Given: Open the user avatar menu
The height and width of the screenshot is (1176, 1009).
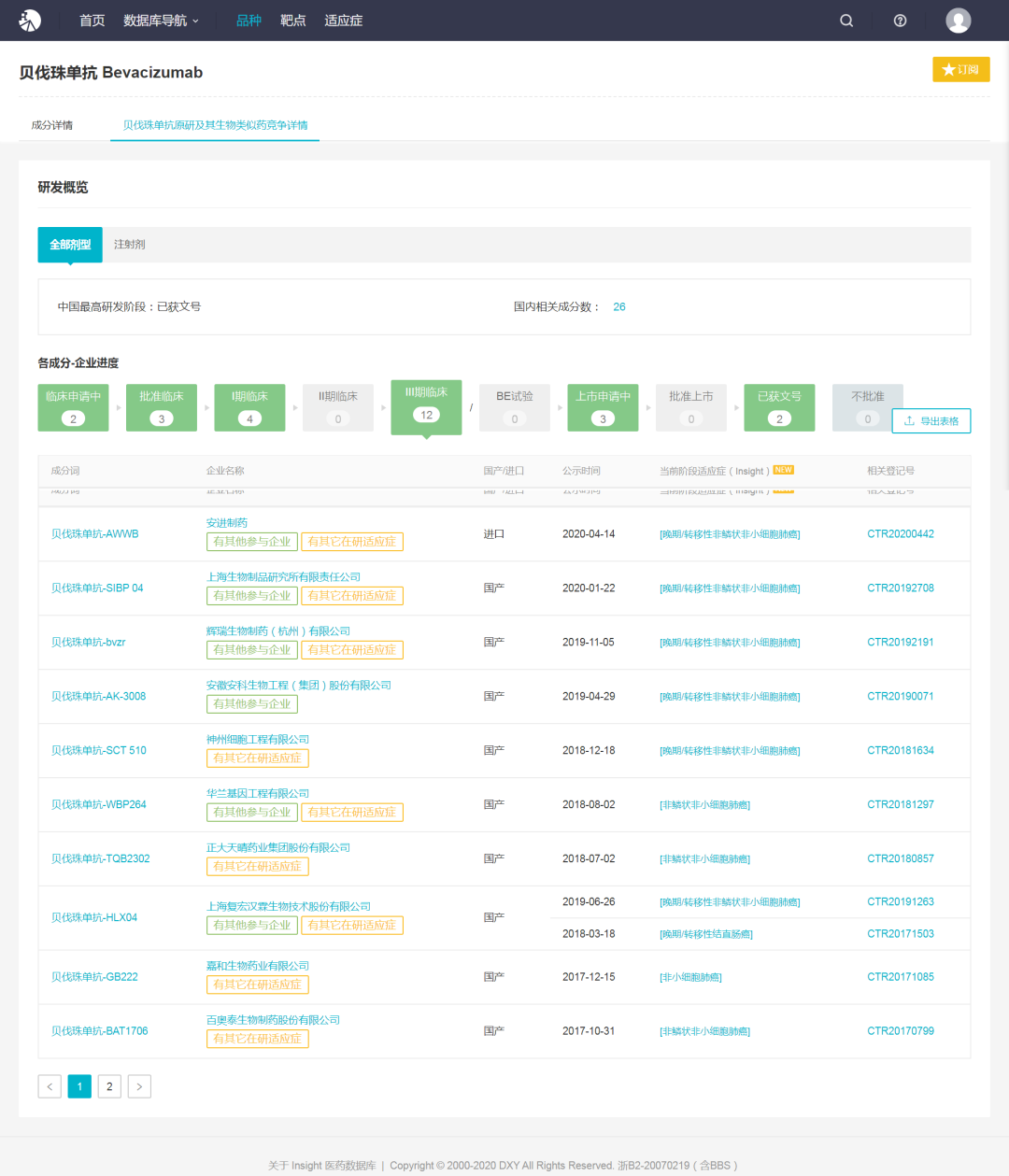Looking at the screenshot, I should pos(959,21).
